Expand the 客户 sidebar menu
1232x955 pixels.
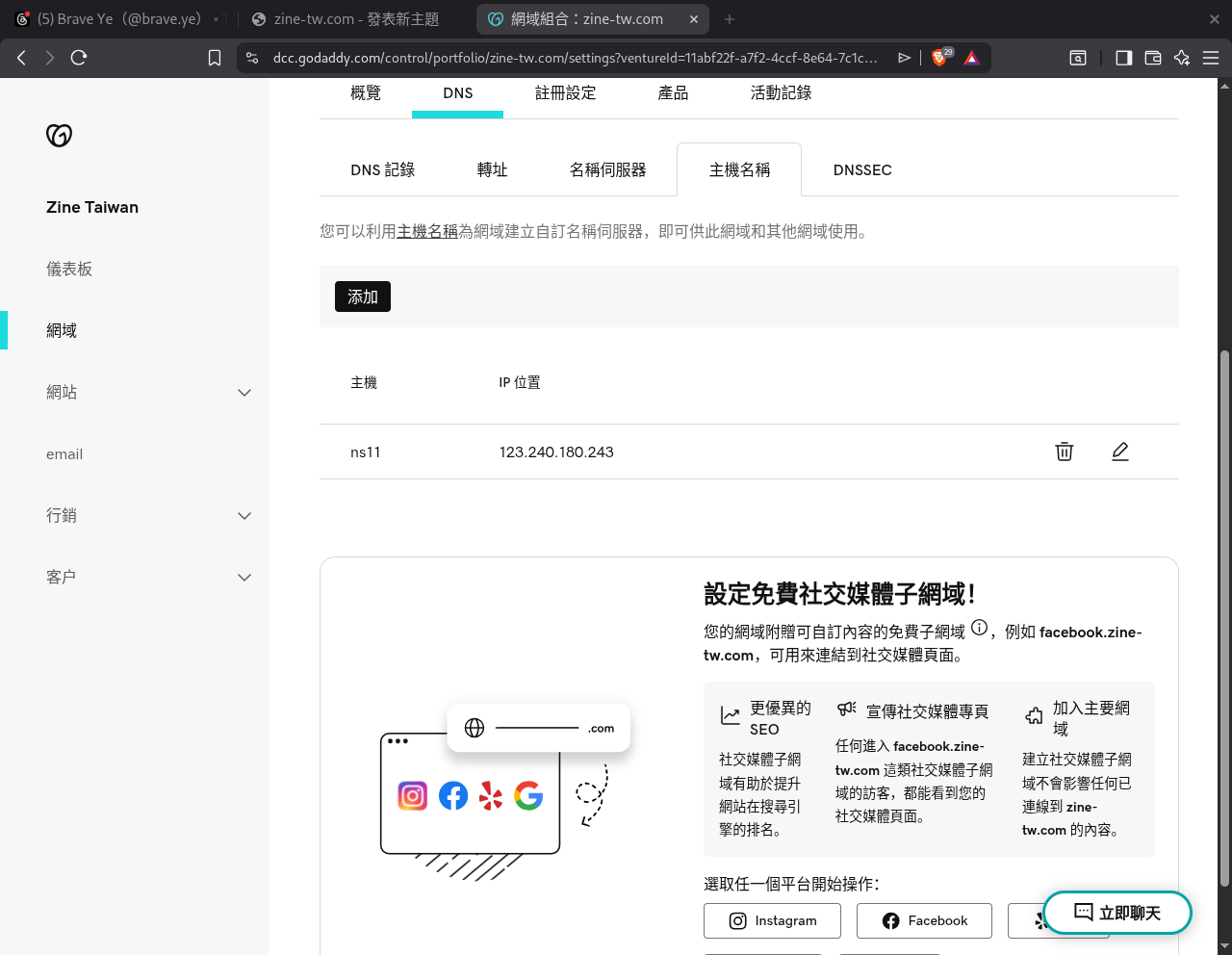point(244,578)
